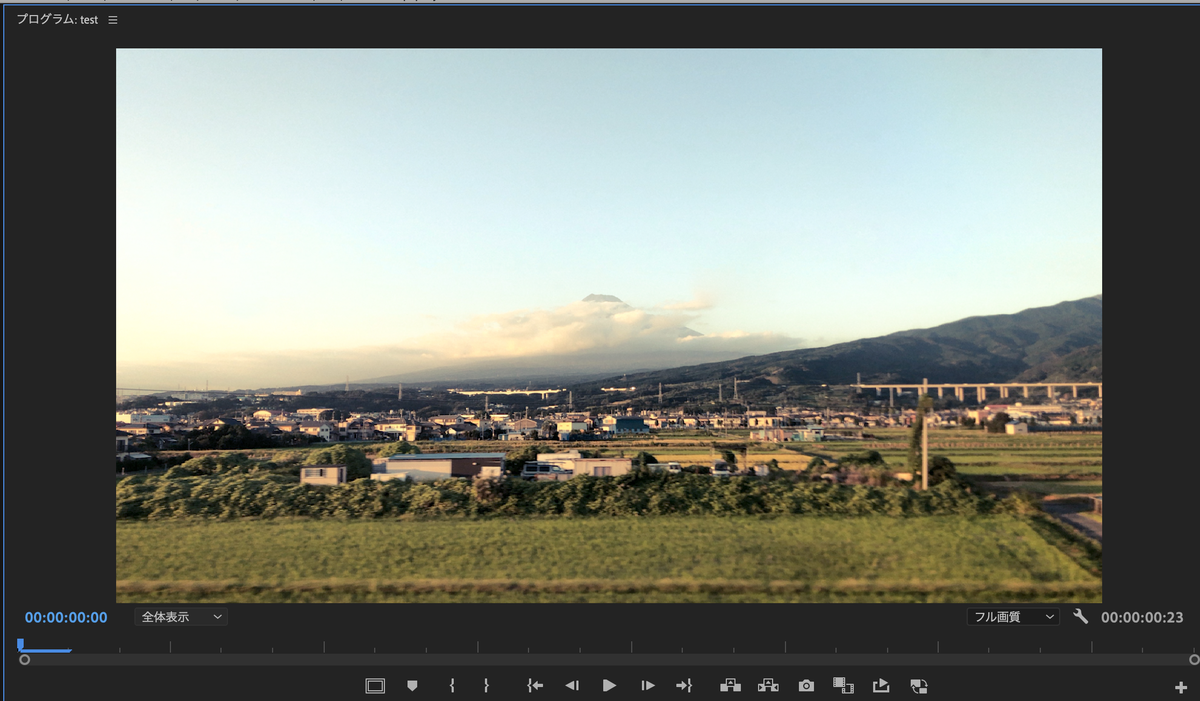The height and width of the screenshot is (701, 1200).
Task: Click the Lift button
Action: pos(731,686)
